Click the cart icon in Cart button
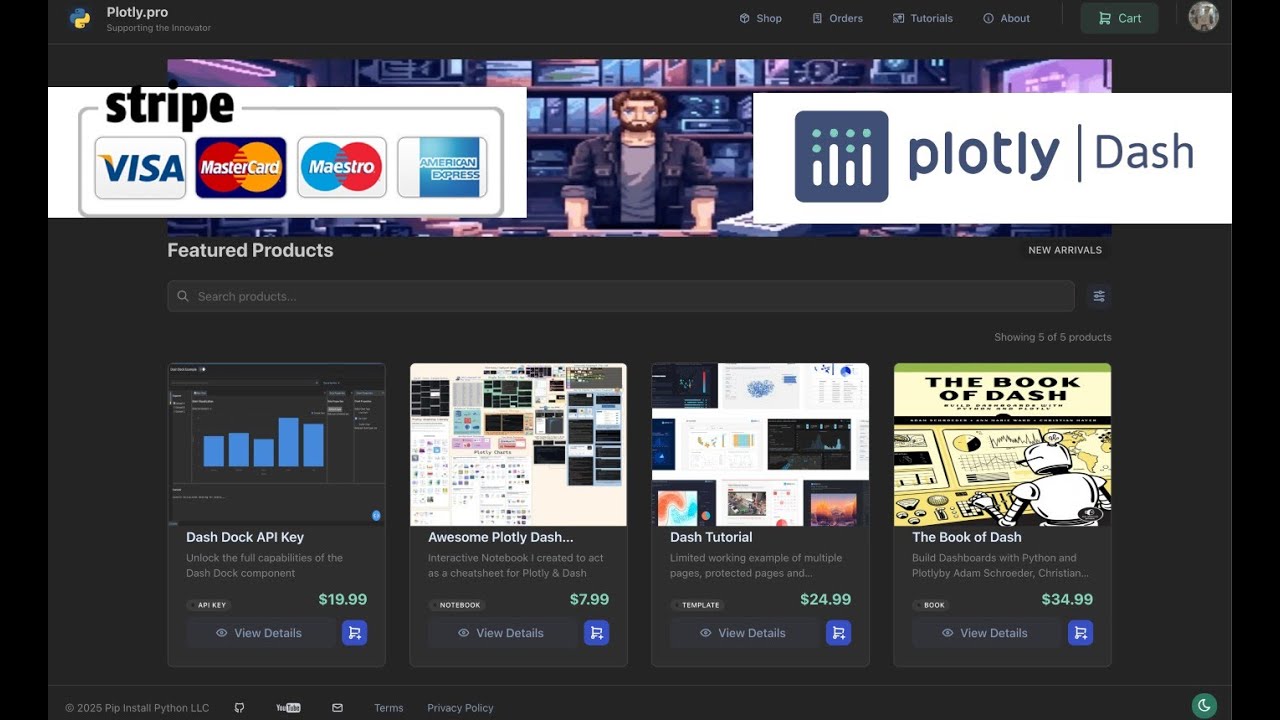The width and height of the screenshot is (1280, 720). (x=1104, y=18)
